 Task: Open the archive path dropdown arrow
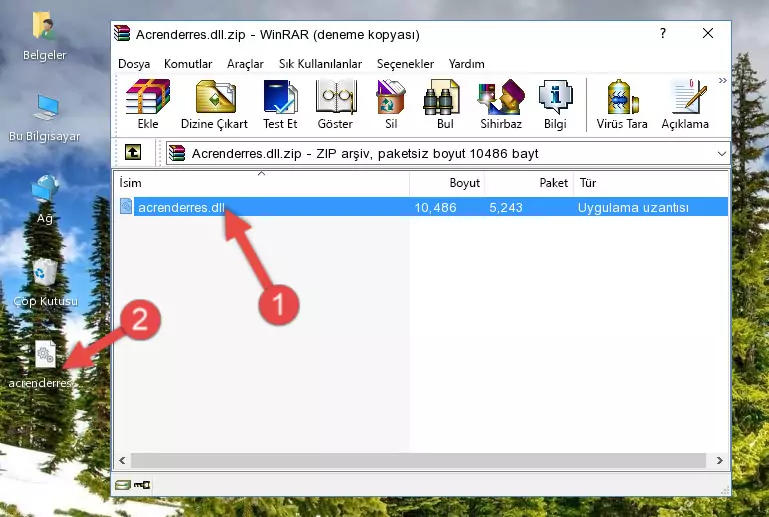click(721, 154)
